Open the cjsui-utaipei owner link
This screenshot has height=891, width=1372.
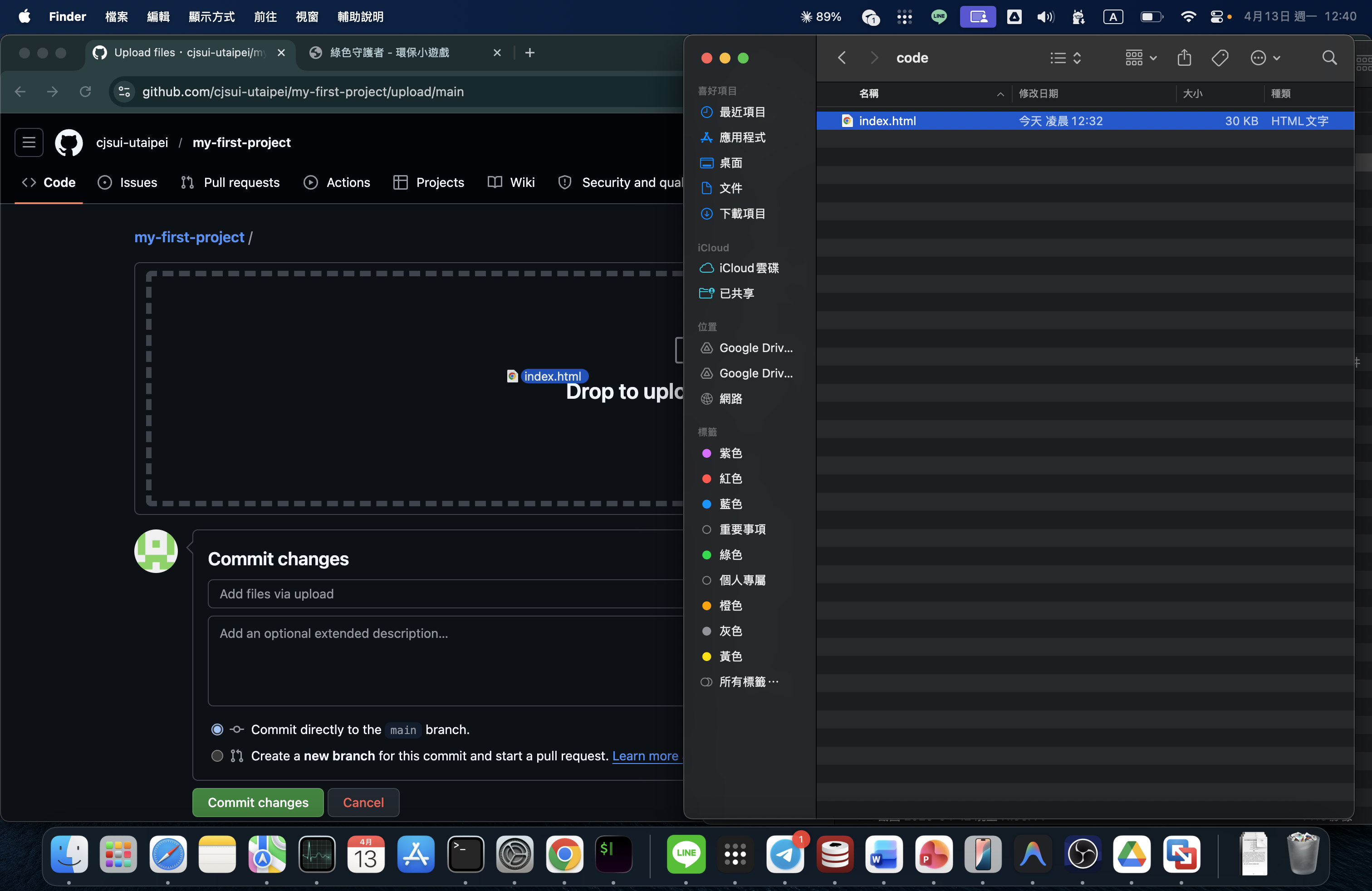point(132,142)
